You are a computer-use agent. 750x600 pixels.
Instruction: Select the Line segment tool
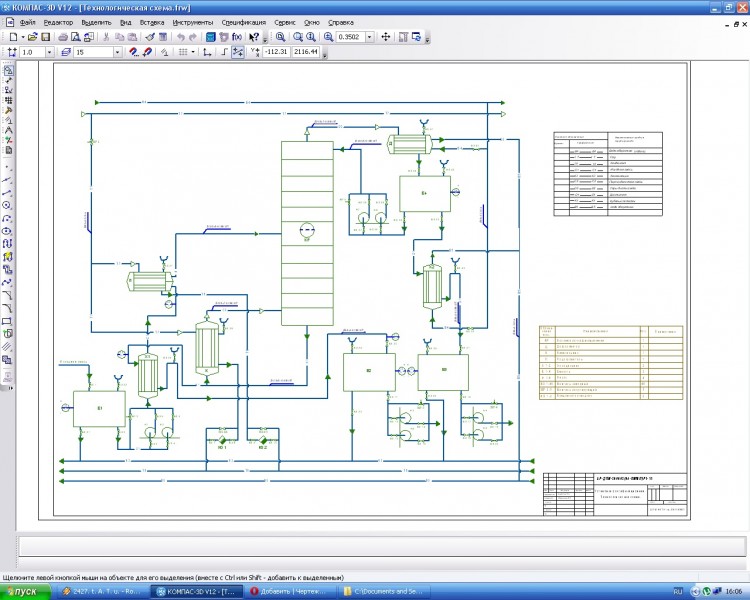point(7,192)
